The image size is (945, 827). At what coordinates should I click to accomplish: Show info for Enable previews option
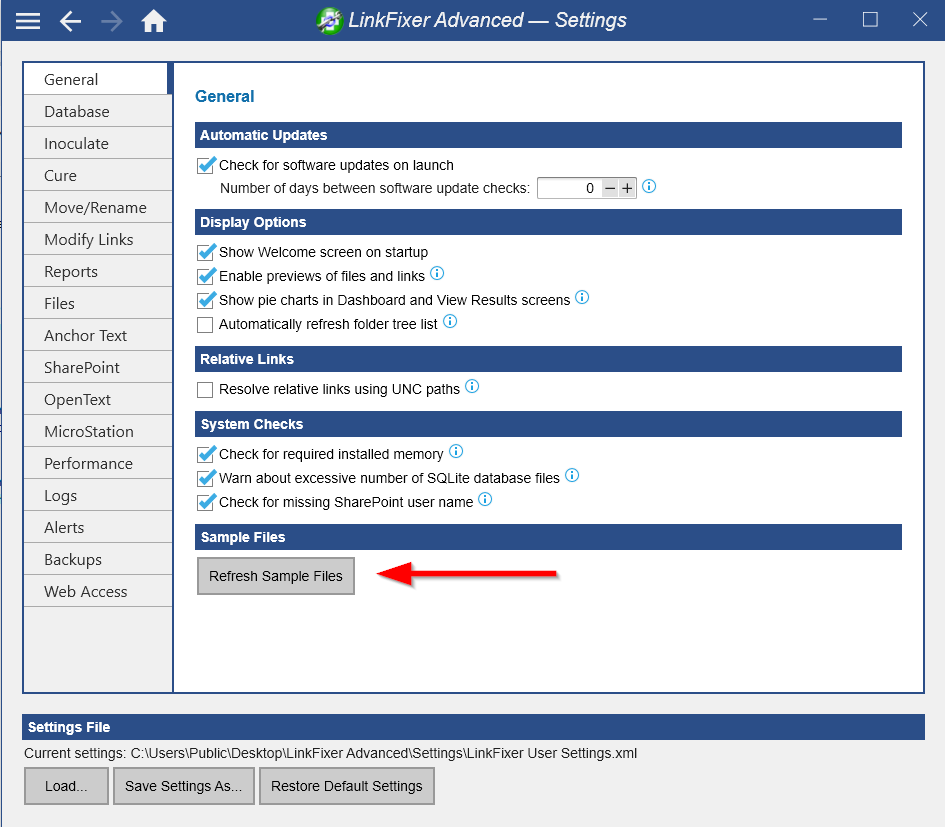(437, 274)
